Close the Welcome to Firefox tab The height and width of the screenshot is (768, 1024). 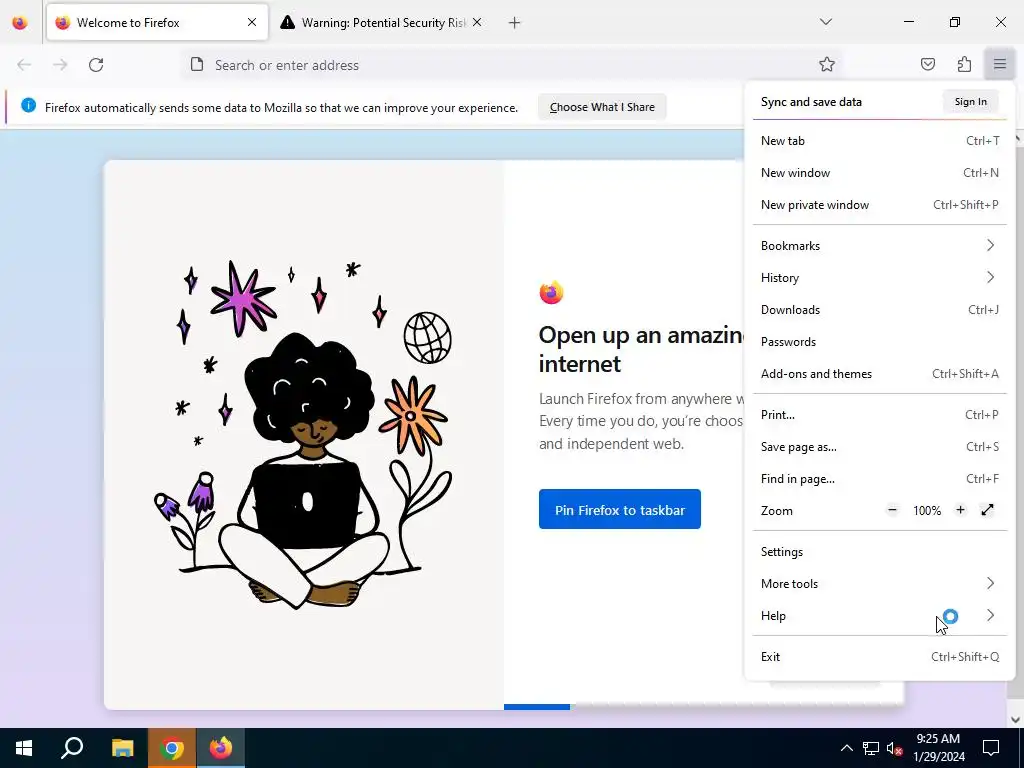click(x=252, y=22)
